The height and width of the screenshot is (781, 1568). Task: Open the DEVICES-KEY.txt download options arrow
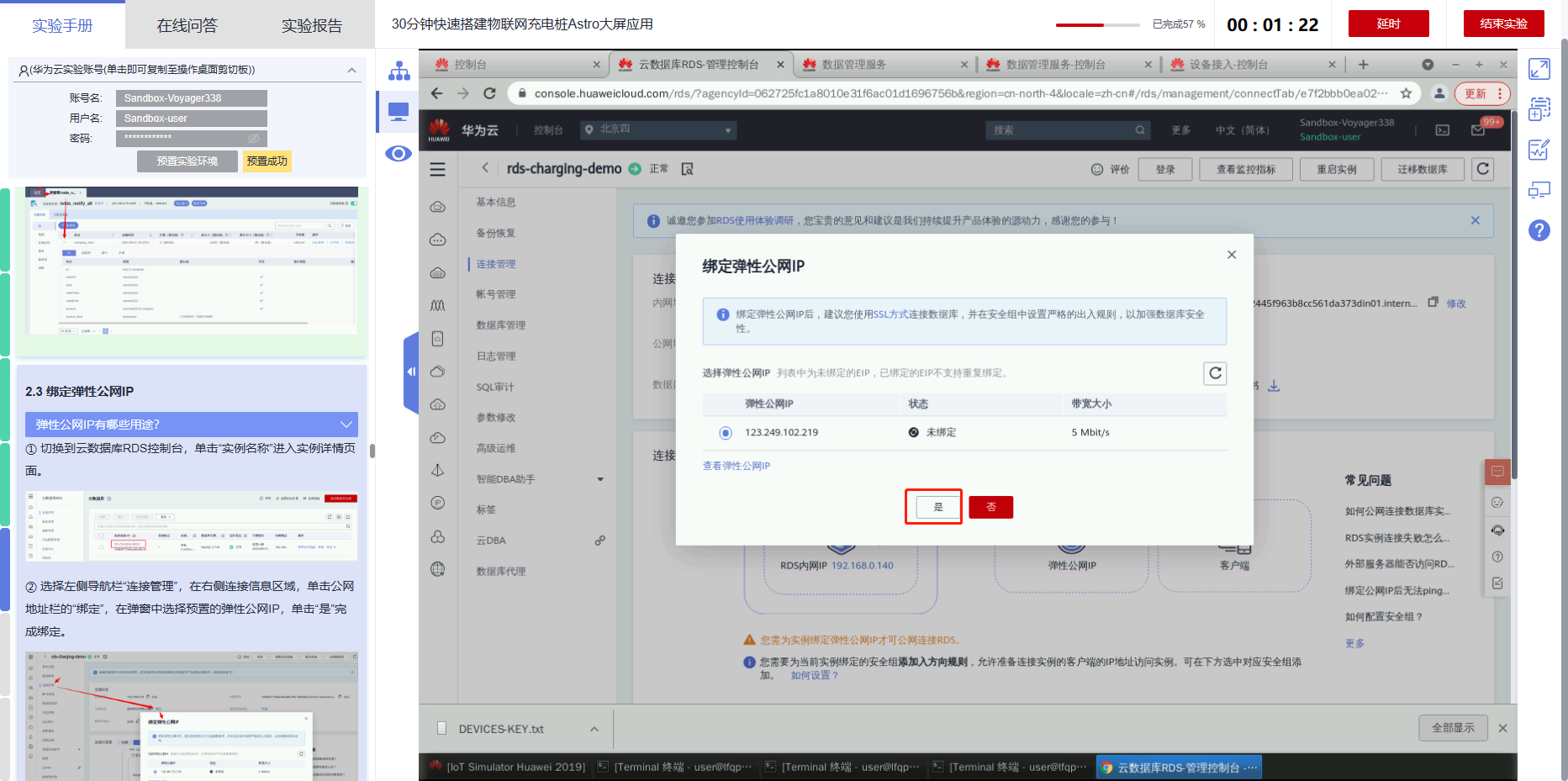[x=594, y=729]
